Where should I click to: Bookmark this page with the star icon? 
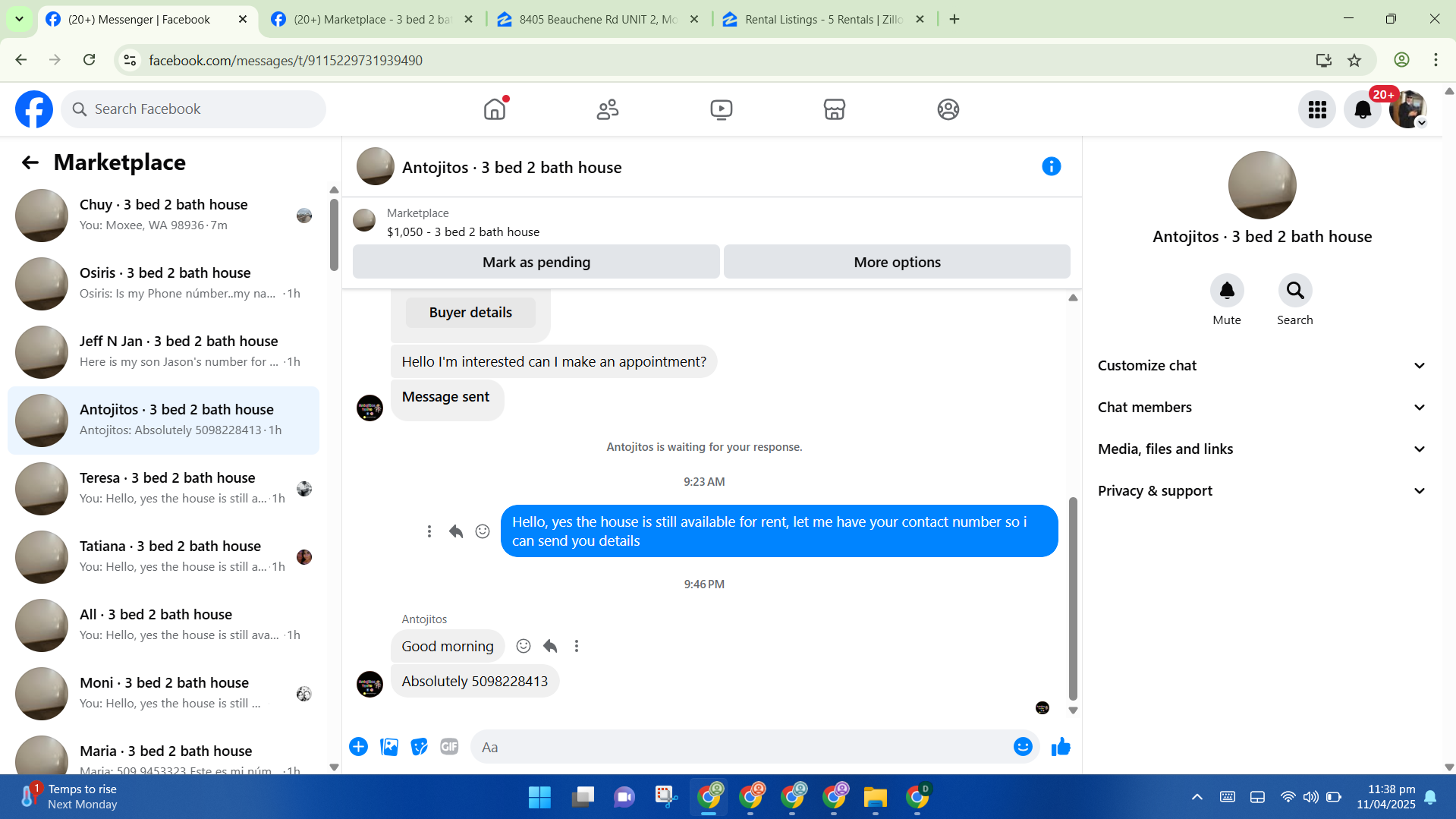pos(1354,60)
